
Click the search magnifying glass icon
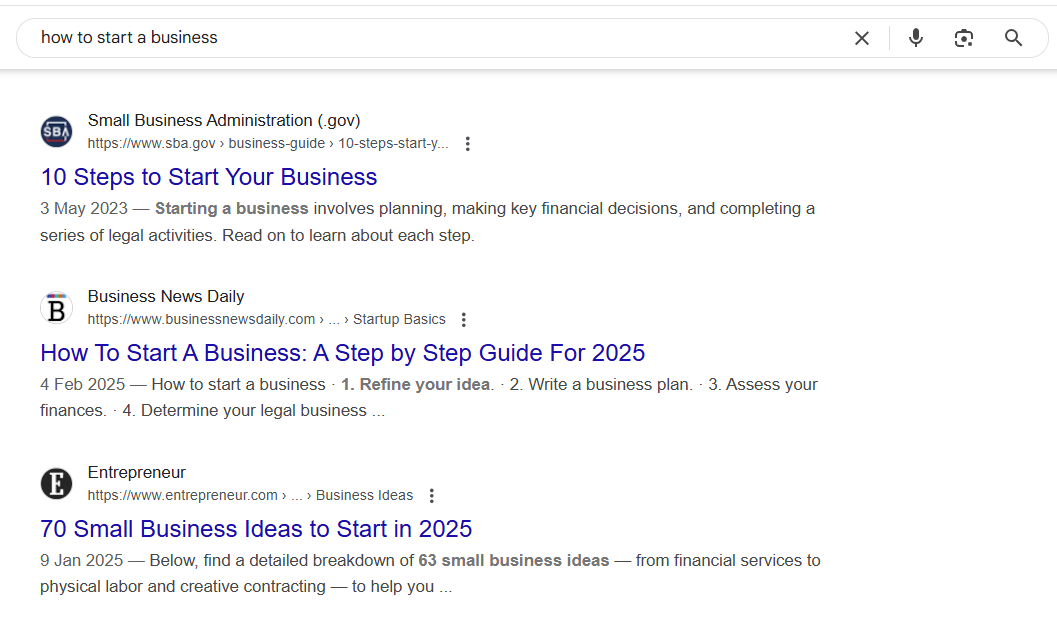point(1013,37)
